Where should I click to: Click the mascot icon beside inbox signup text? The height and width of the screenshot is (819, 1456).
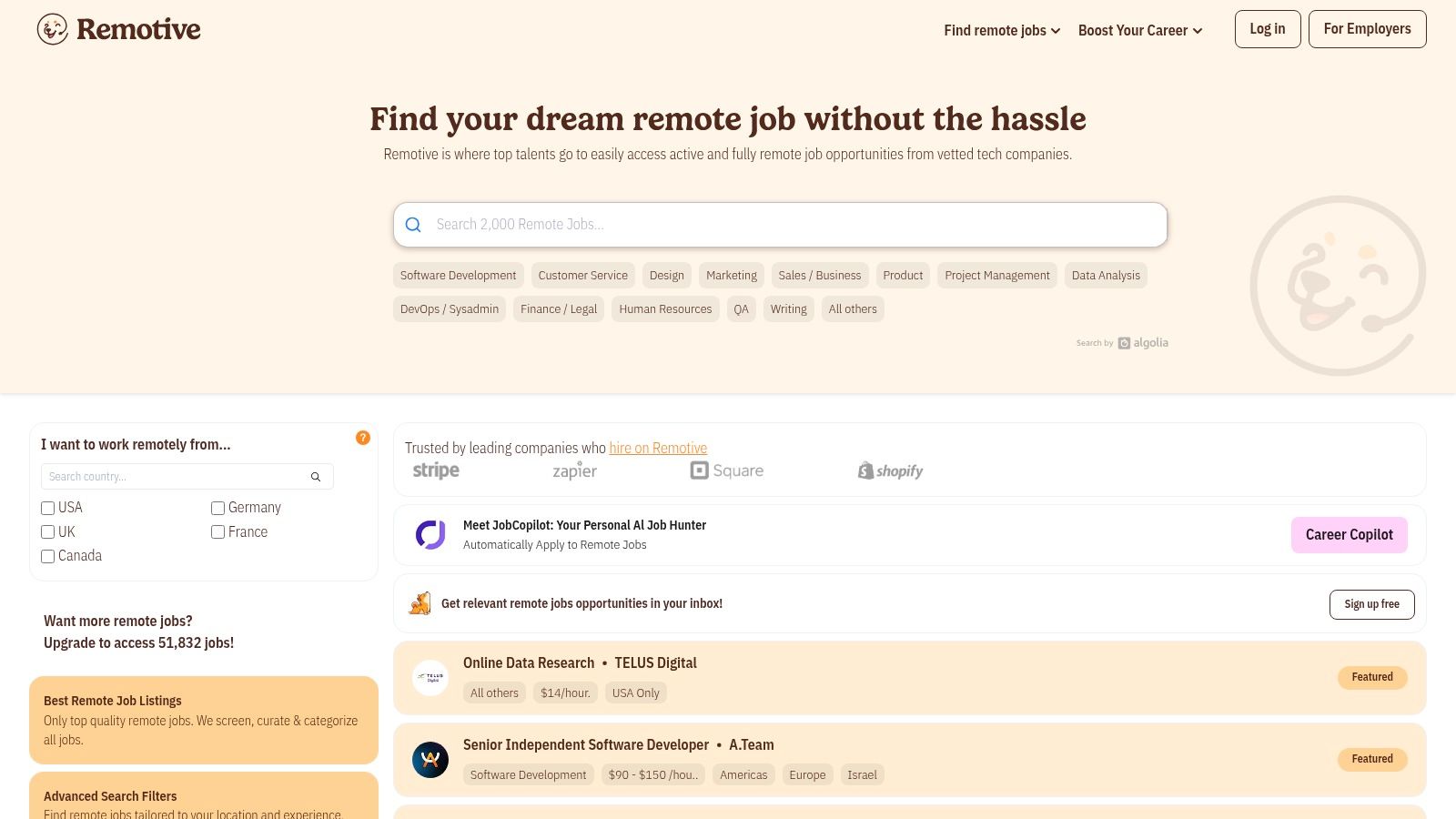[420, 603]
